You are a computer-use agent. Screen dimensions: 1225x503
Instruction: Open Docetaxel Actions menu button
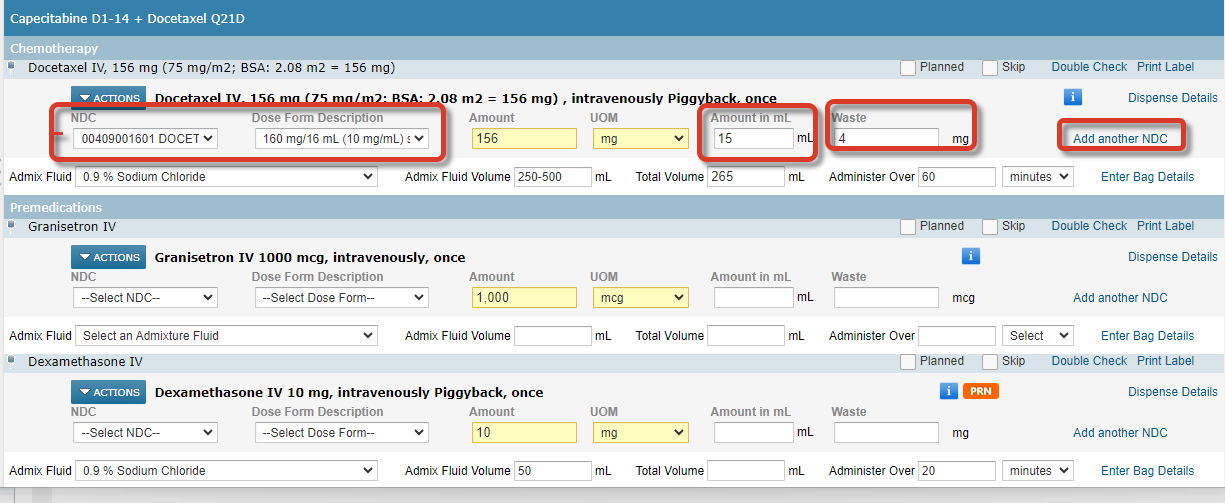(x=108, y=98)
